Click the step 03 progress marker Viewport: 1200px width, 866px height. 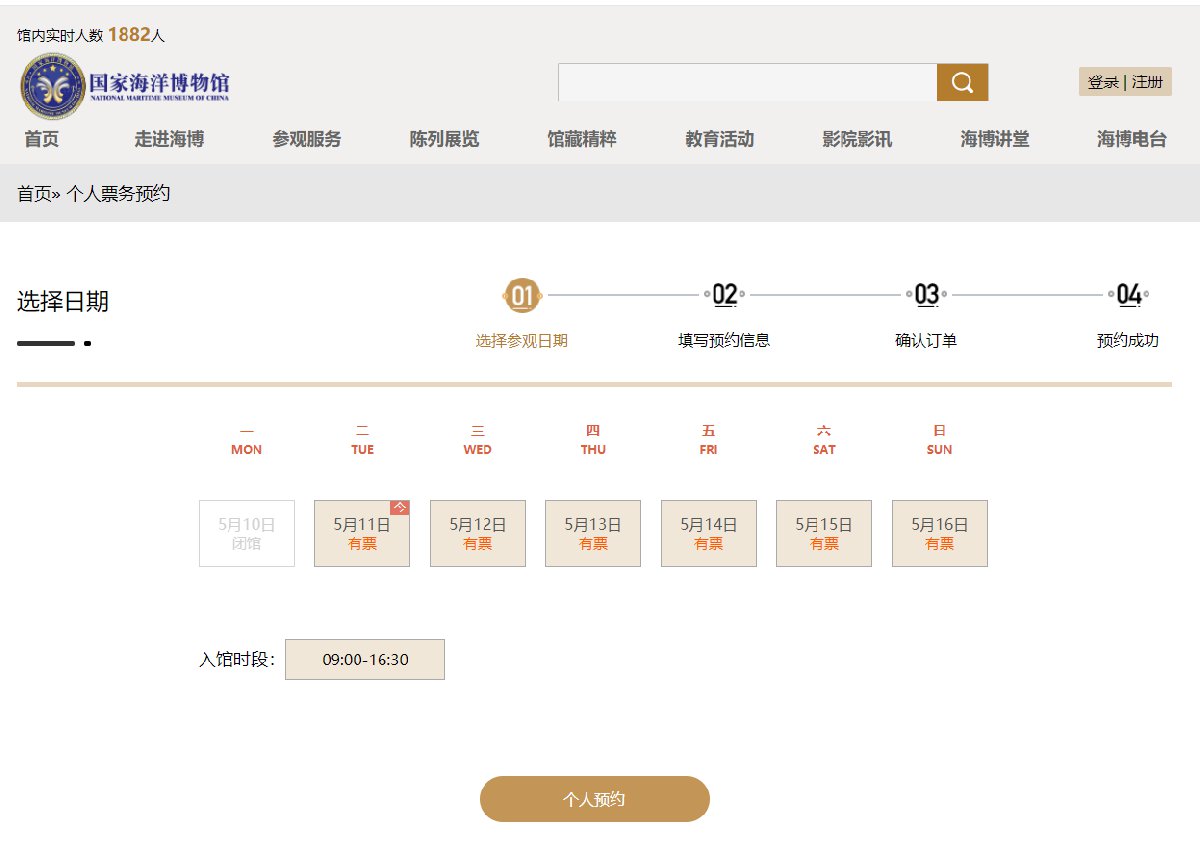point(927,295)
